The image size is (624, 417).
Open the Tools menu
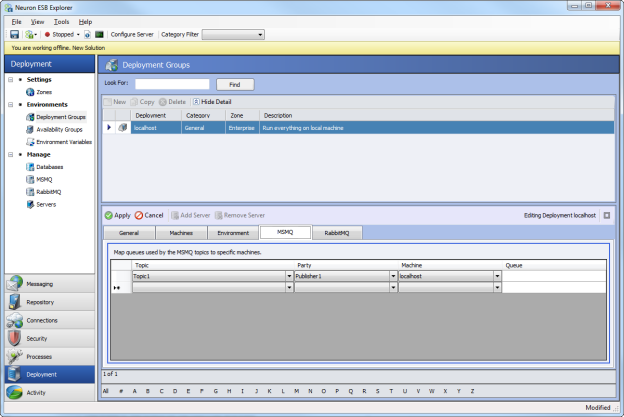[x=61, y=21]
